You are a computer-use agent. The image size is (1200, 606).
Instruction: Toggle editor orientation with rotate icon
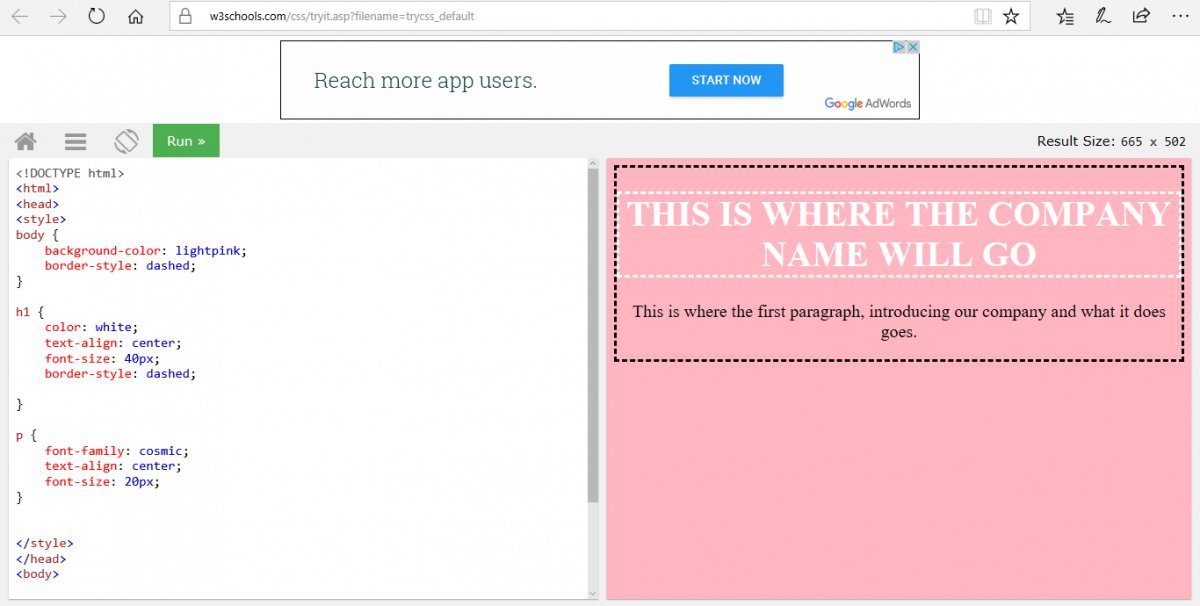(126, 141)
